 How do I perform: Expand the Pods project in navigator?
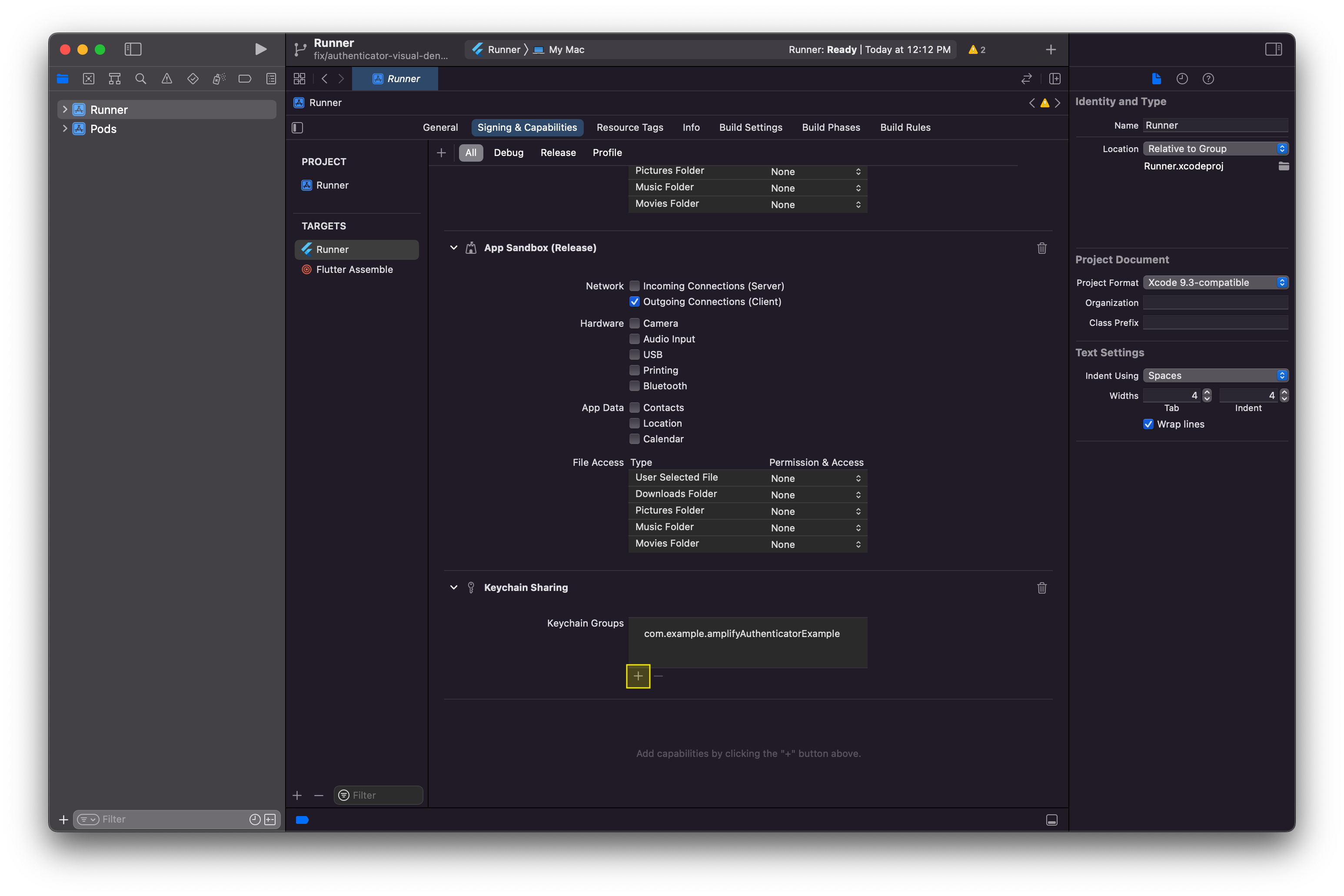pyautogui.click(x=65, y=129)
